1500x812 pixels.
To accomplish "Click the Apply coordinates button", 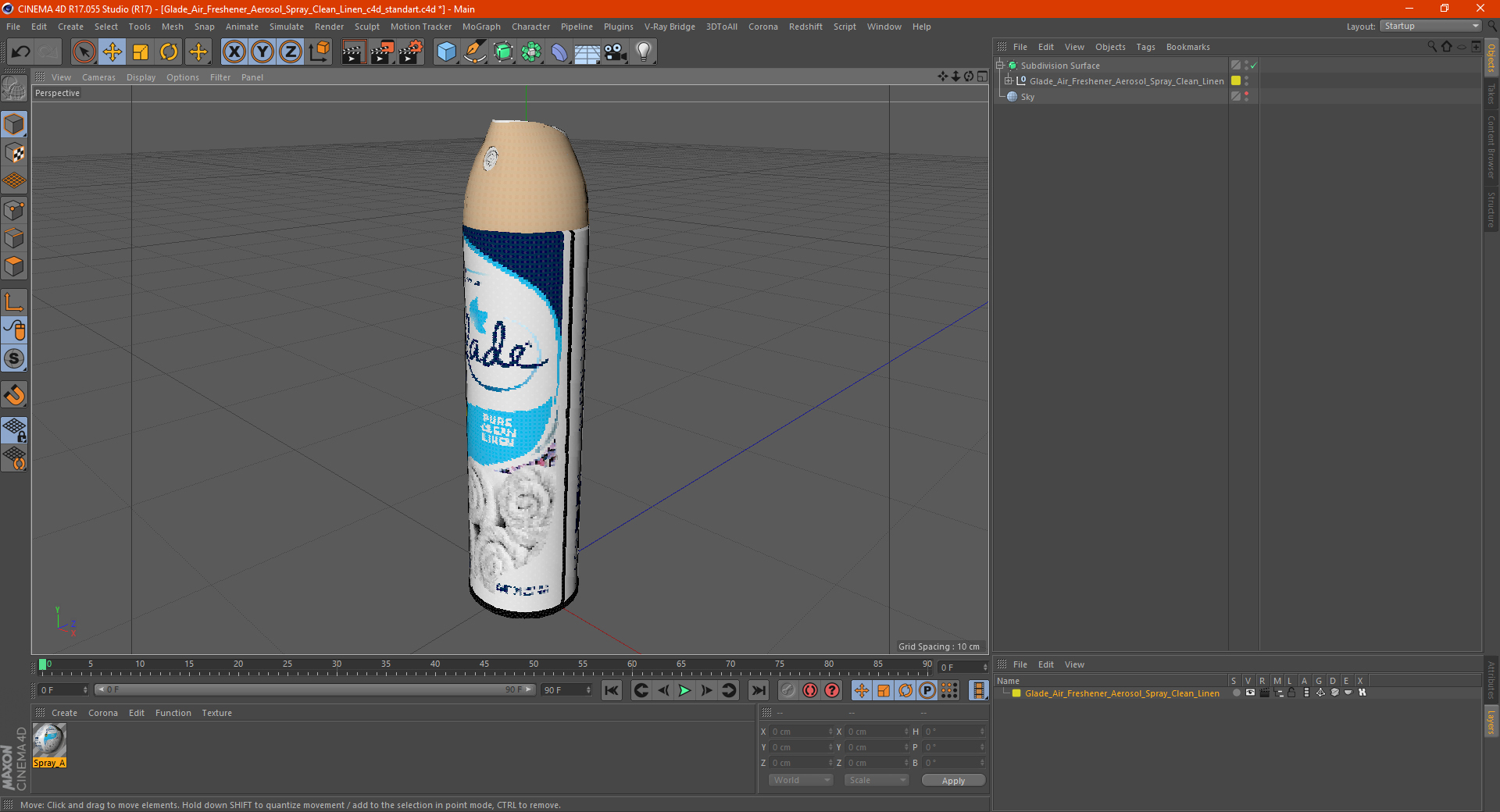I will (x=953, y=781).
